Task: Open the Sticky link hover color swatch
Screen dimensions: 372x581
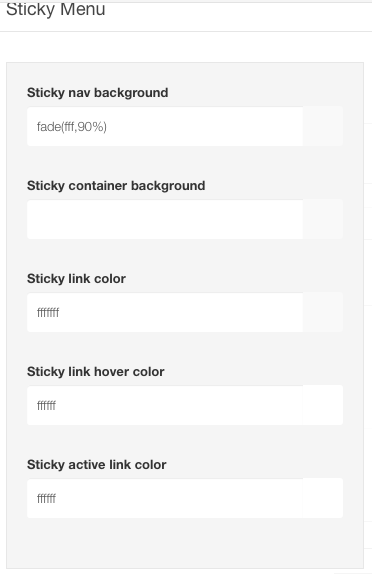Action: pyautogui.click(x=323, y=405)
